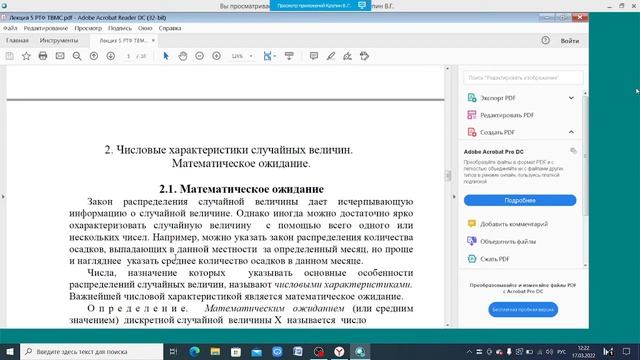Select the Лекция 5 document tab
This screenshot has height=360, width=640.
(123, 40)
